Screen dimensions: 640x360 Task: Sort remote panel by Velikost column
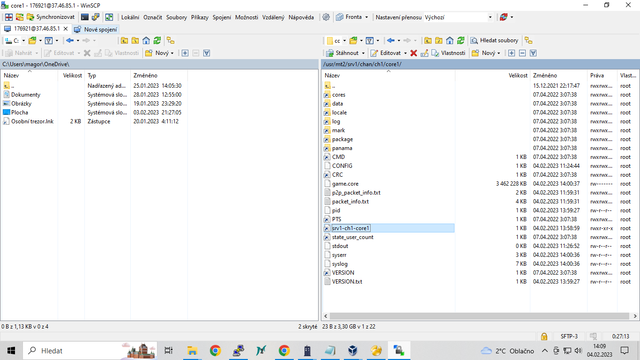pos(492,76)
